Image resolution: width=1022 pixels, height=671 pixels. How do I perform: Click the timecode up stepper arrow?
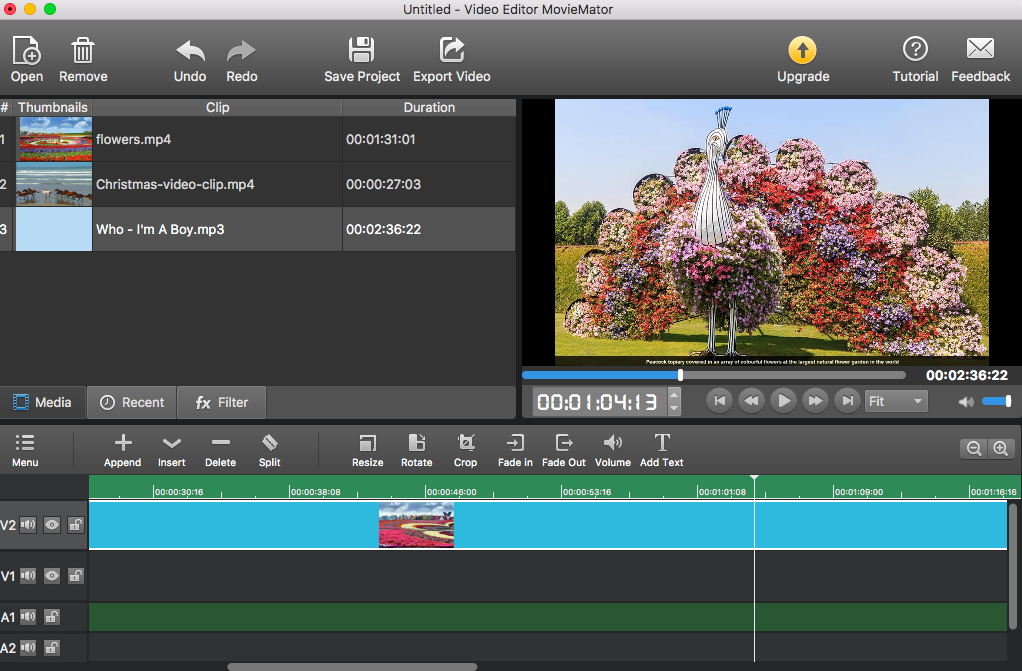click(x=672, y=396)
